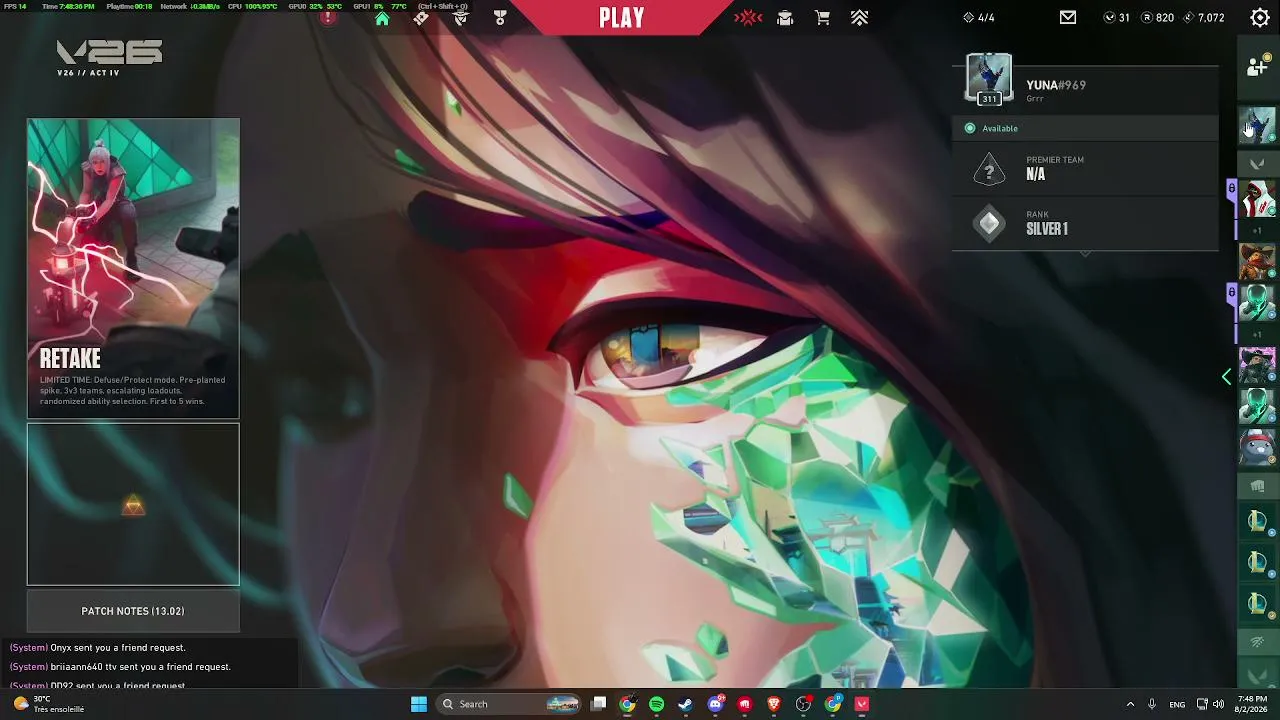Viewport: 1280px width, 720px height.
Task: Select the cat with red cap avatar
Action: [1258, 445]
